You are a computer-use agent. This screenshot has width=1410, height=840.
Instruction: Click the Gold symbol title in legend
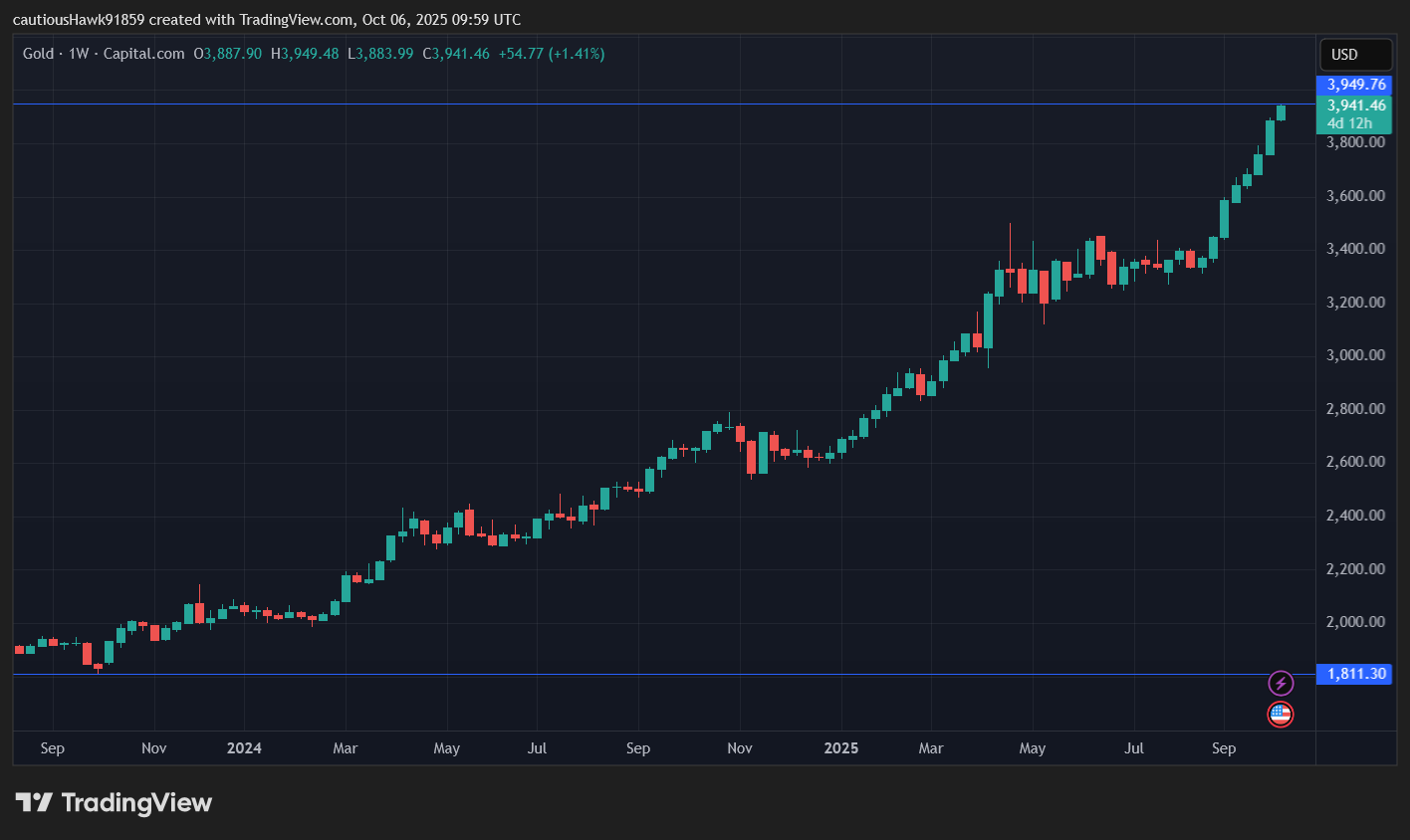pyautogui.click(x=38, y=54)
